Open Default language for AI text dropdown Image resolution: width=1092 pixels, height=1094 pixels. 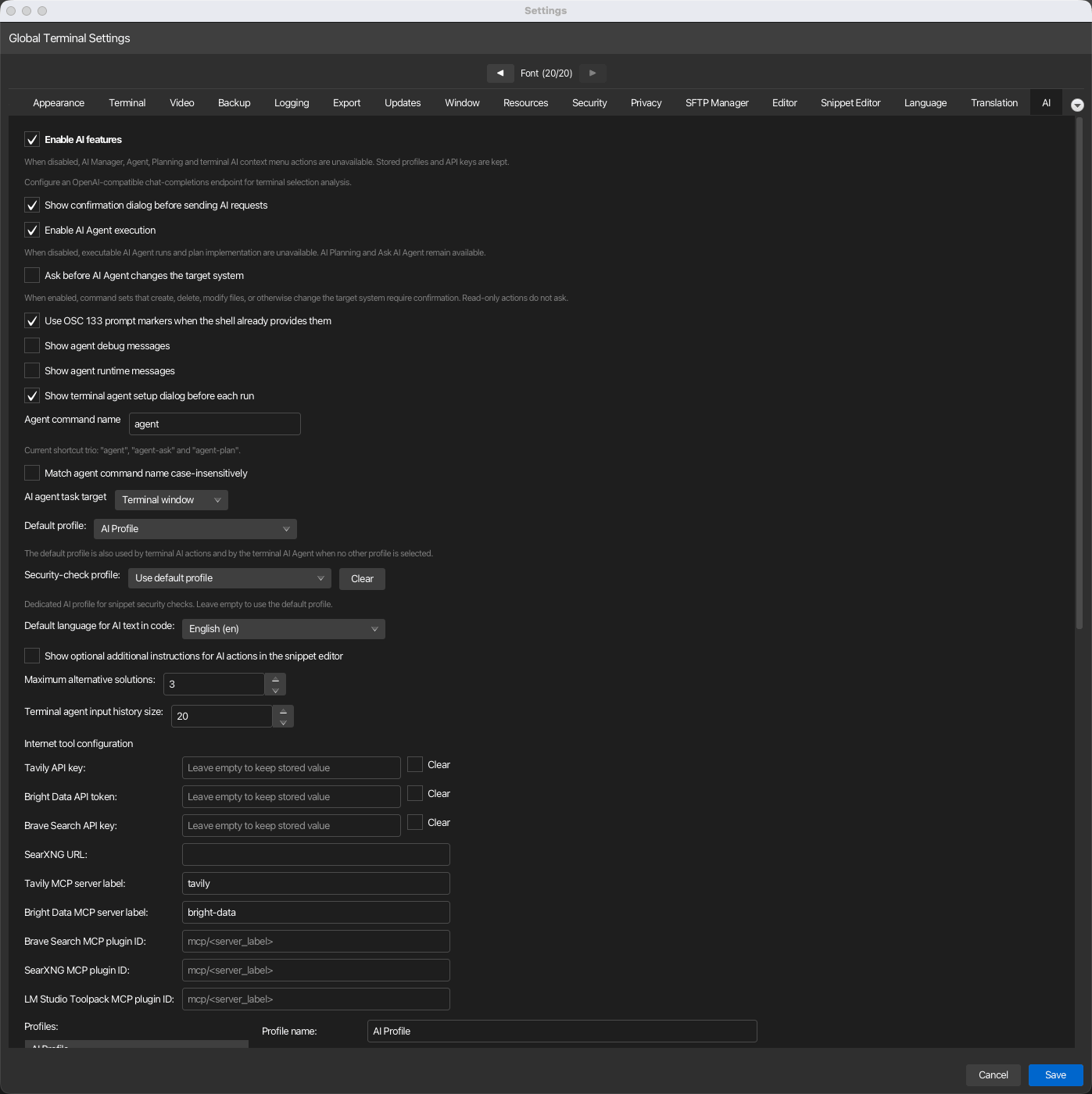click(284, 629)
